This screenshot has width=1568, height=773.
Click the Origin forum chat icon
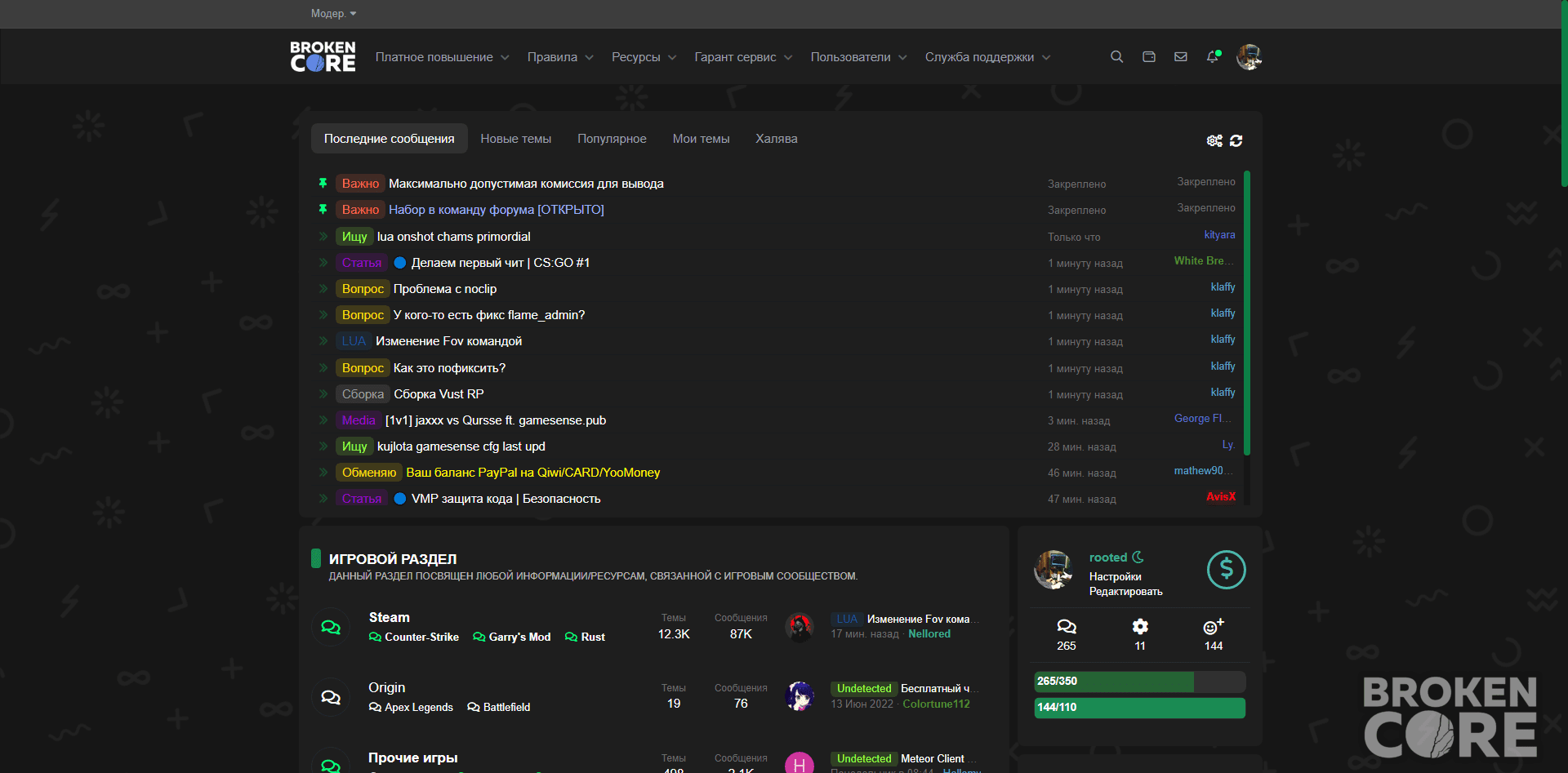[x=331, y=697]
